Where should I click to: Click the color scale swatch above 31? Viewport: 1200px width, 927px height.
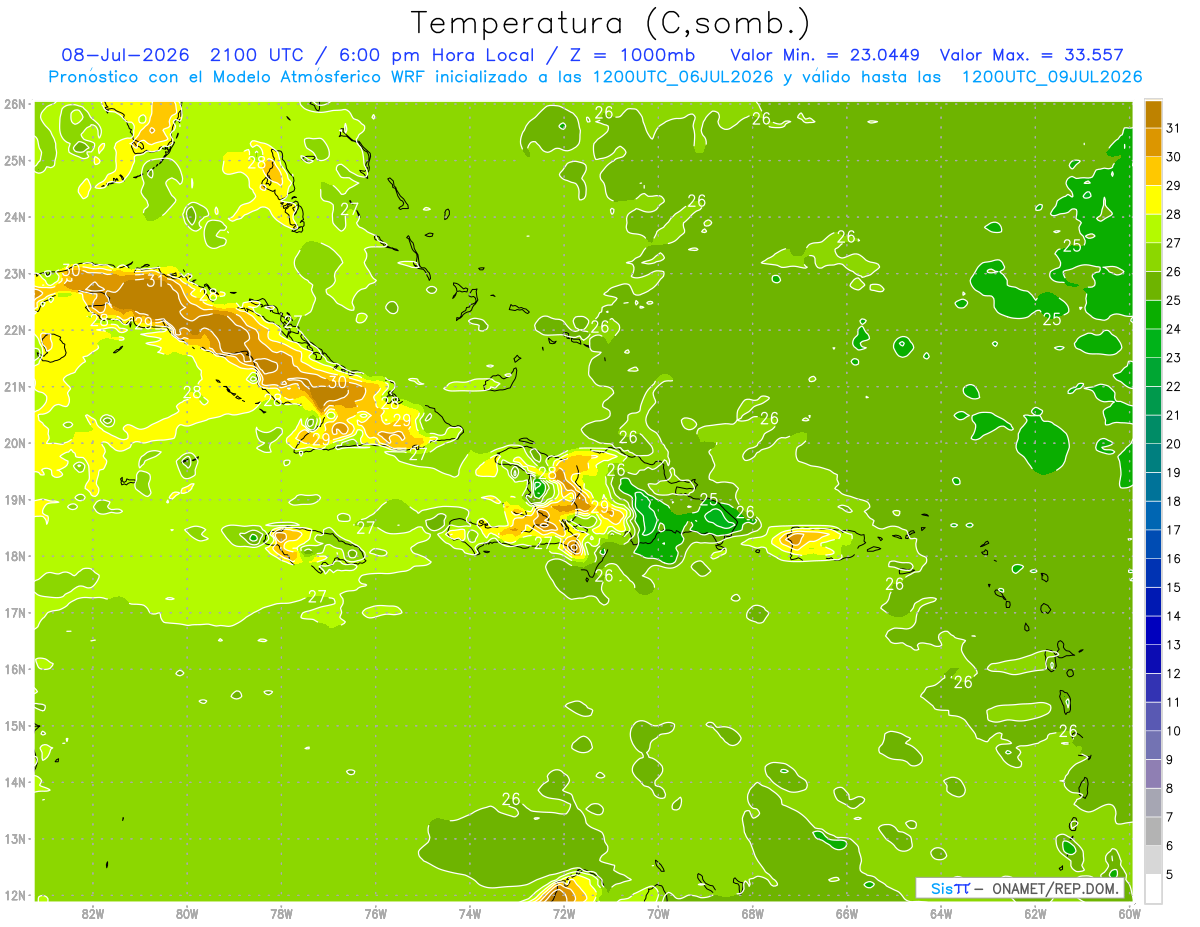point(1153,114)
